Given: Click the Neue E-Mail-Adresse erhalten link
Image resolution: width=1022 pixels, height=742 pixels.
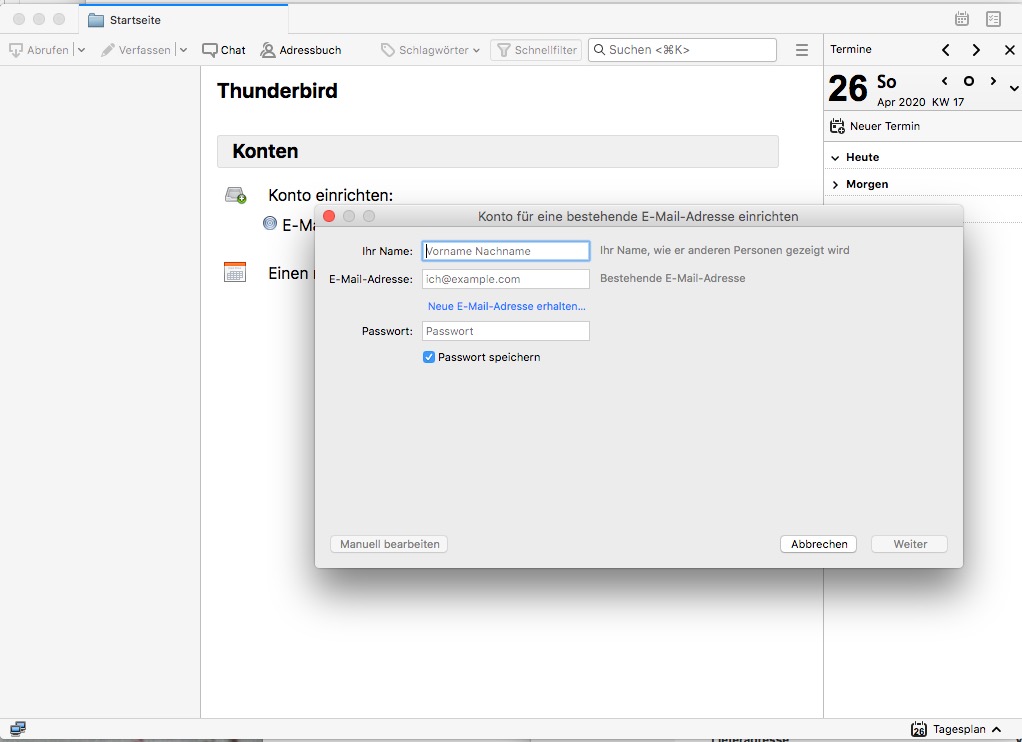Looking at the screenshot, I should pyautogui.click(x=506, y=306).
